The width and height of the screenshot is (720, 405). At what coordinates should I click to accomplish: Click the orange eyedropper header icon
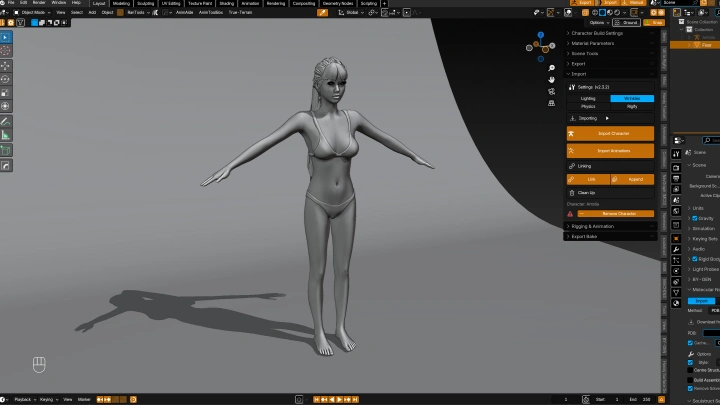pos(322,12)
